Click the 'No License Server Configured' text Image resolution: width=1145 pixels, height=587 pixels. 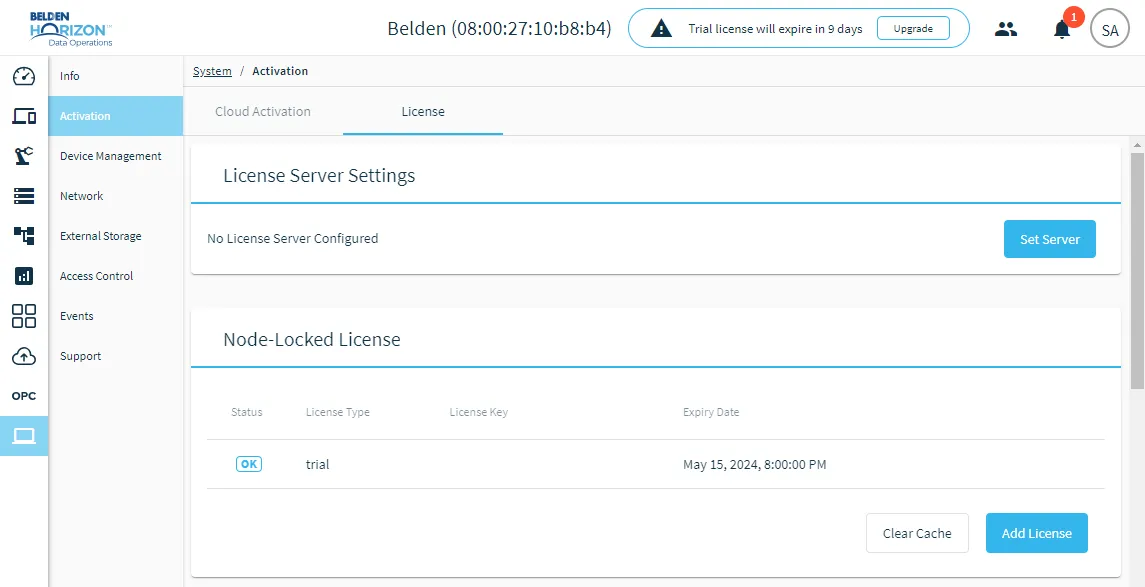tap(293, 238)
